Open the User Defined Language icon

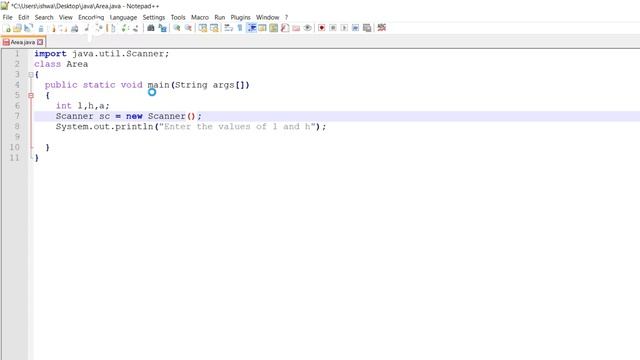[262, 28]
